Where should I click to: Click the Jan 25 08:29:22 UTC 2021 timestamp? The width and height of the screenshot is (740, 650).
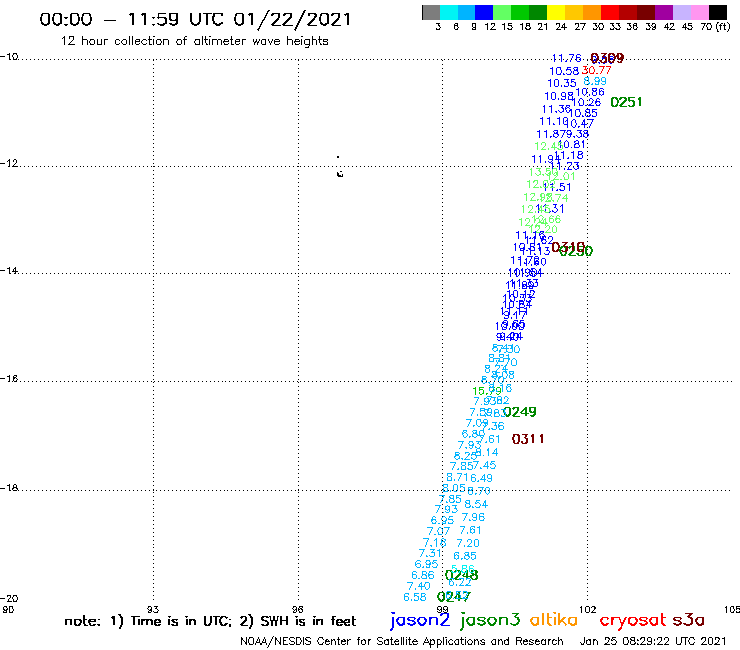click(x=653, y=641)
